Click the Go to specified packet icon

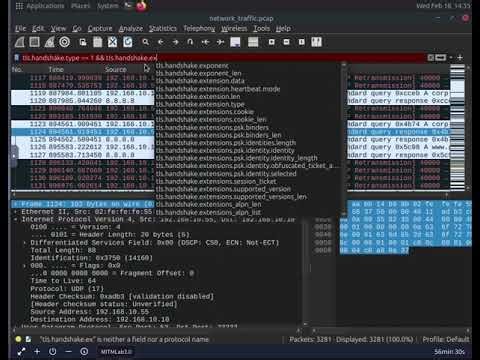click(190, 42)
